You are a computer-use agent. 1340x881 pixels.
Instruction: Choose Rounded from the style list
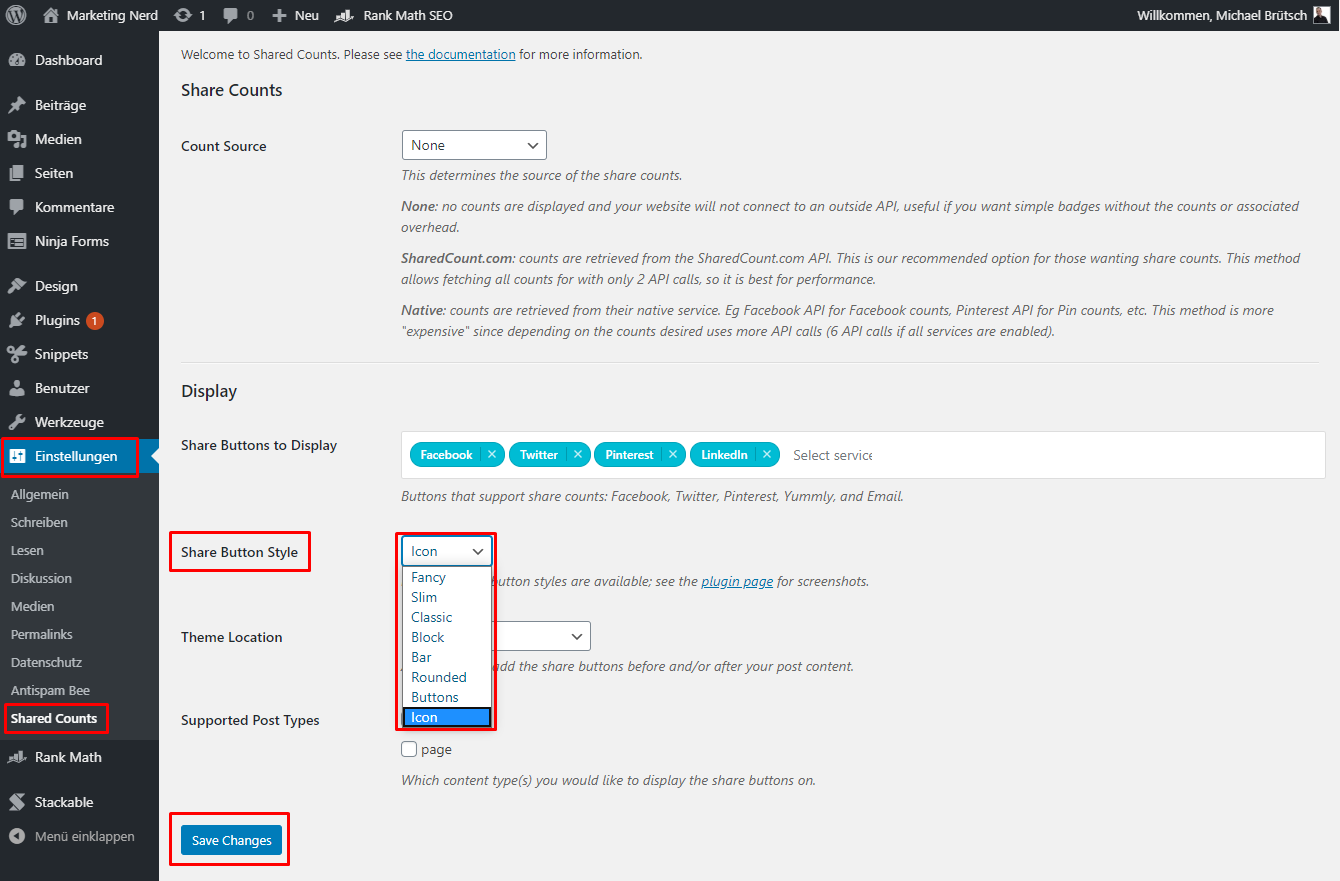[447, 677]
